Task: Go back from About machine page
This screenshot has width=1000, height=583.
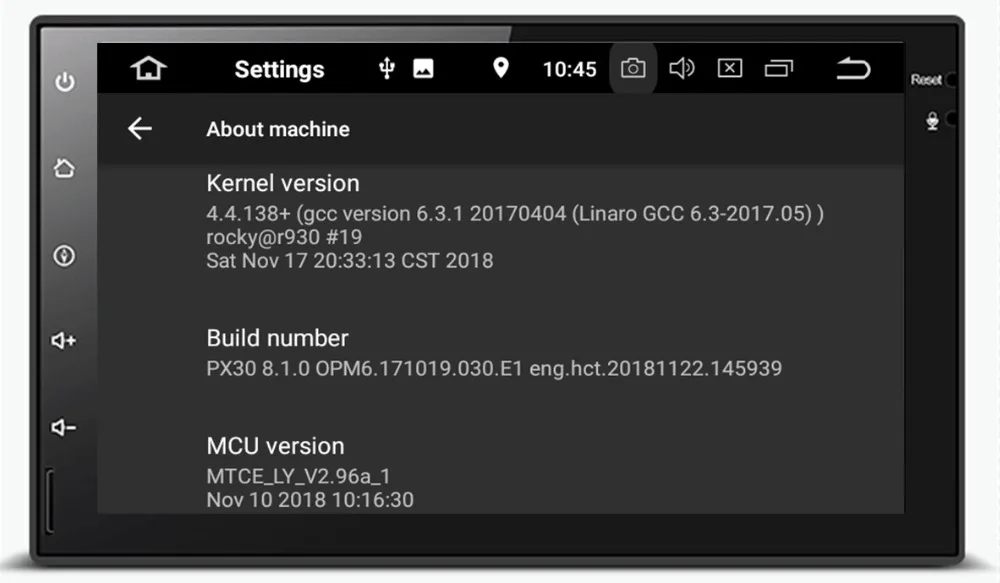Action: (140, 128)
